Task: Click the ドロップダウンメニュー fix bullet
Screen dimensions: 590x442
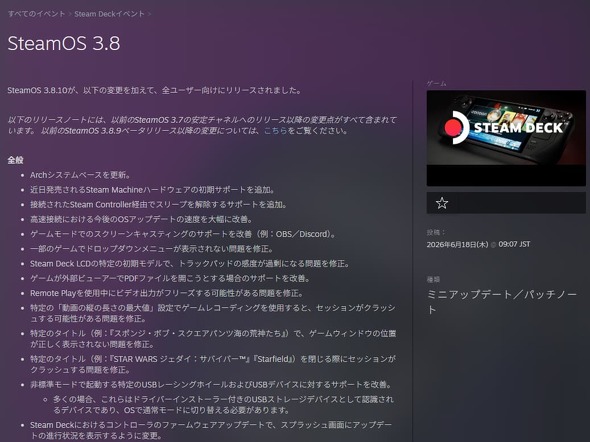Action: pyautogui.click(x=152, y=249)
